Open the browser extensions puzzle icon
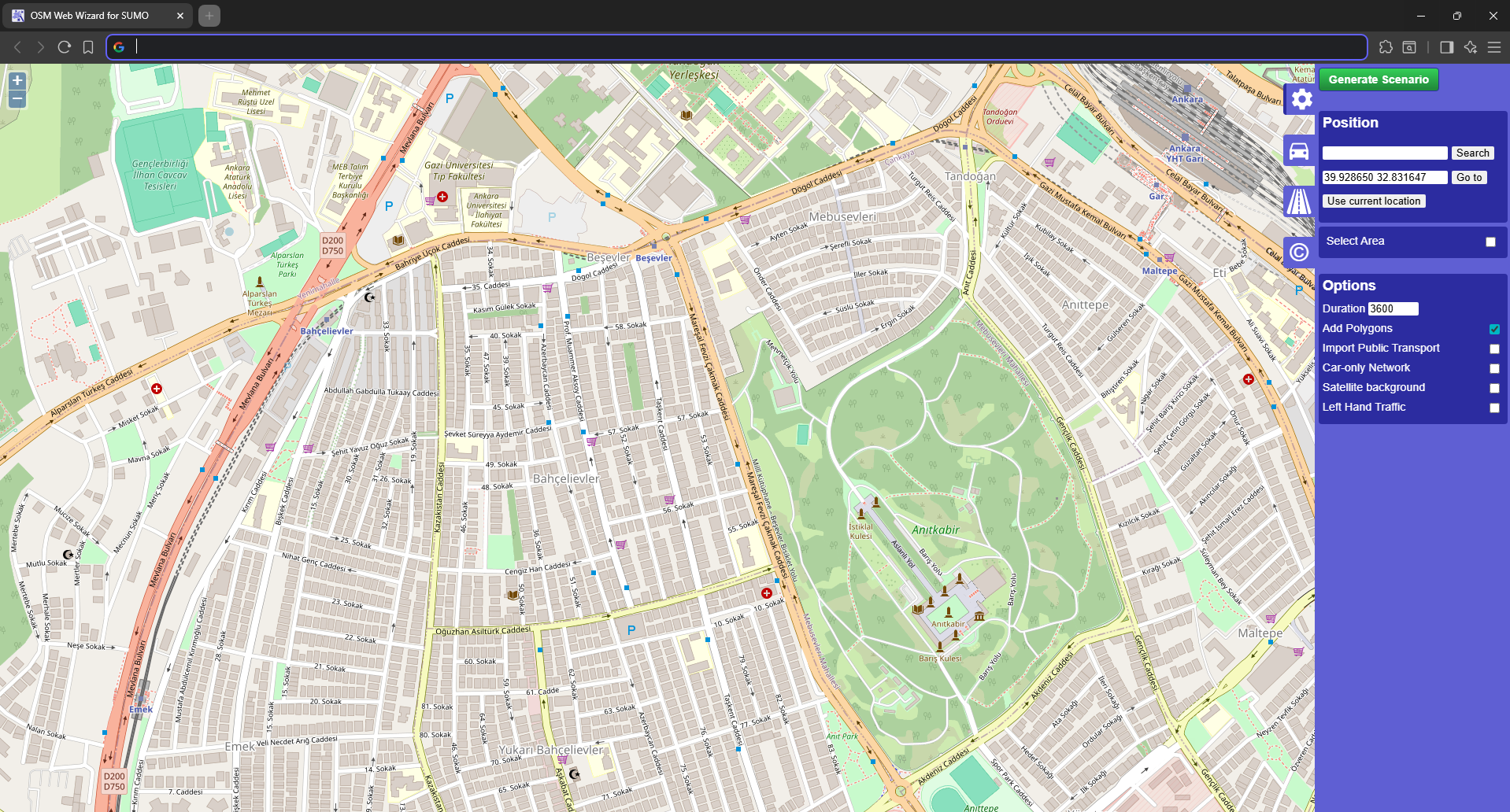The width and height of the screenshot is (1510, 812). click(x=1386, y=47)
